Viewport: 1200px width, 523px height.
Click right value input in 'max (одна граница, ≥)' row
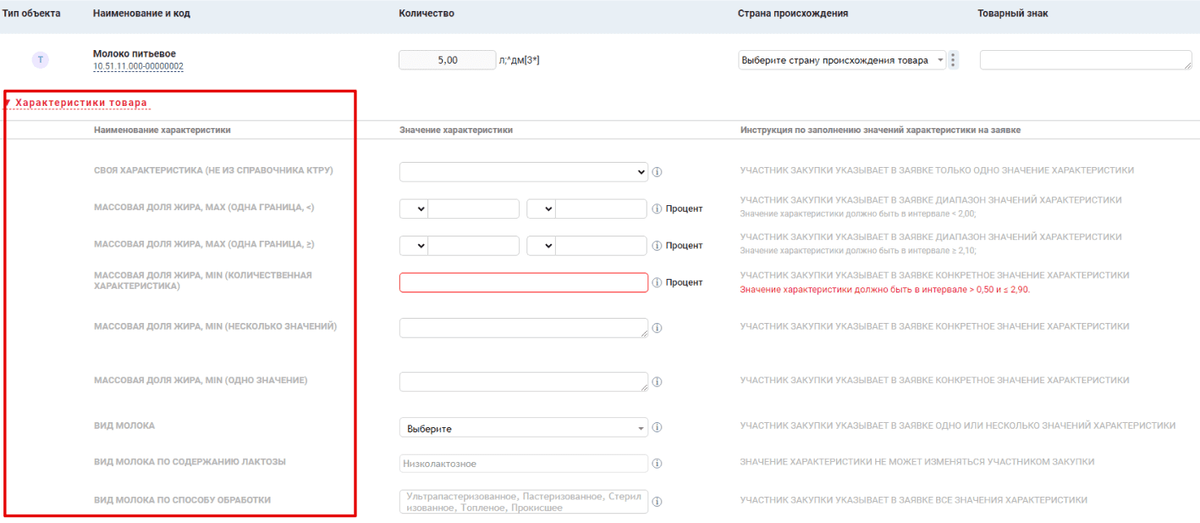tap(602, 245)
